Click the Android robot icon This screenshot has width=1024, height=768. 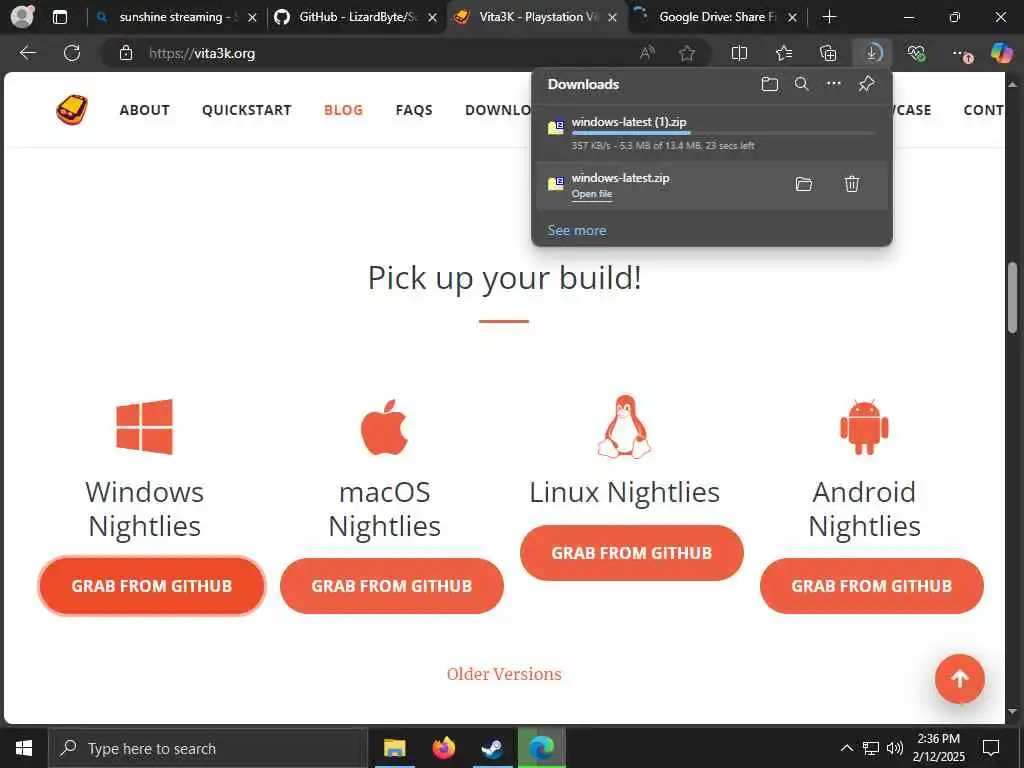click(x=864, y=428)
